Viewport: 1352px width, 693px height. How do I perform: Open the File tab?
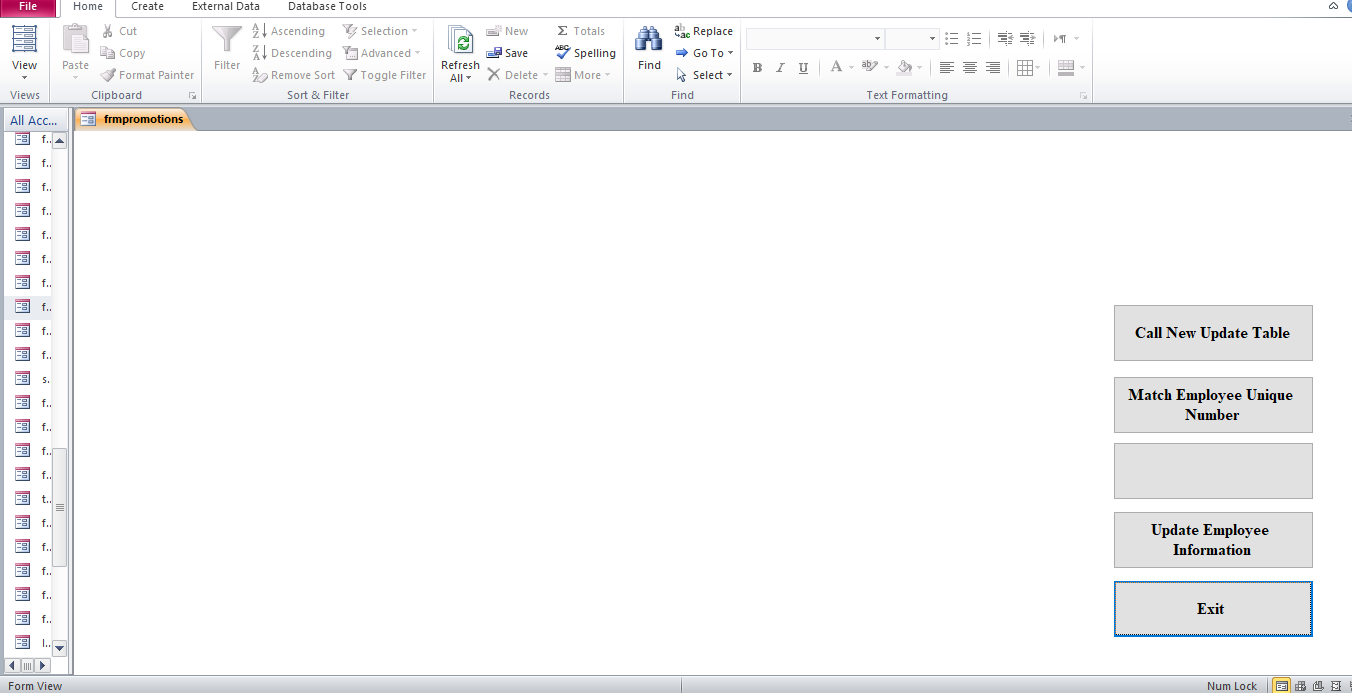pyautogui.click(x=28, y=7)
